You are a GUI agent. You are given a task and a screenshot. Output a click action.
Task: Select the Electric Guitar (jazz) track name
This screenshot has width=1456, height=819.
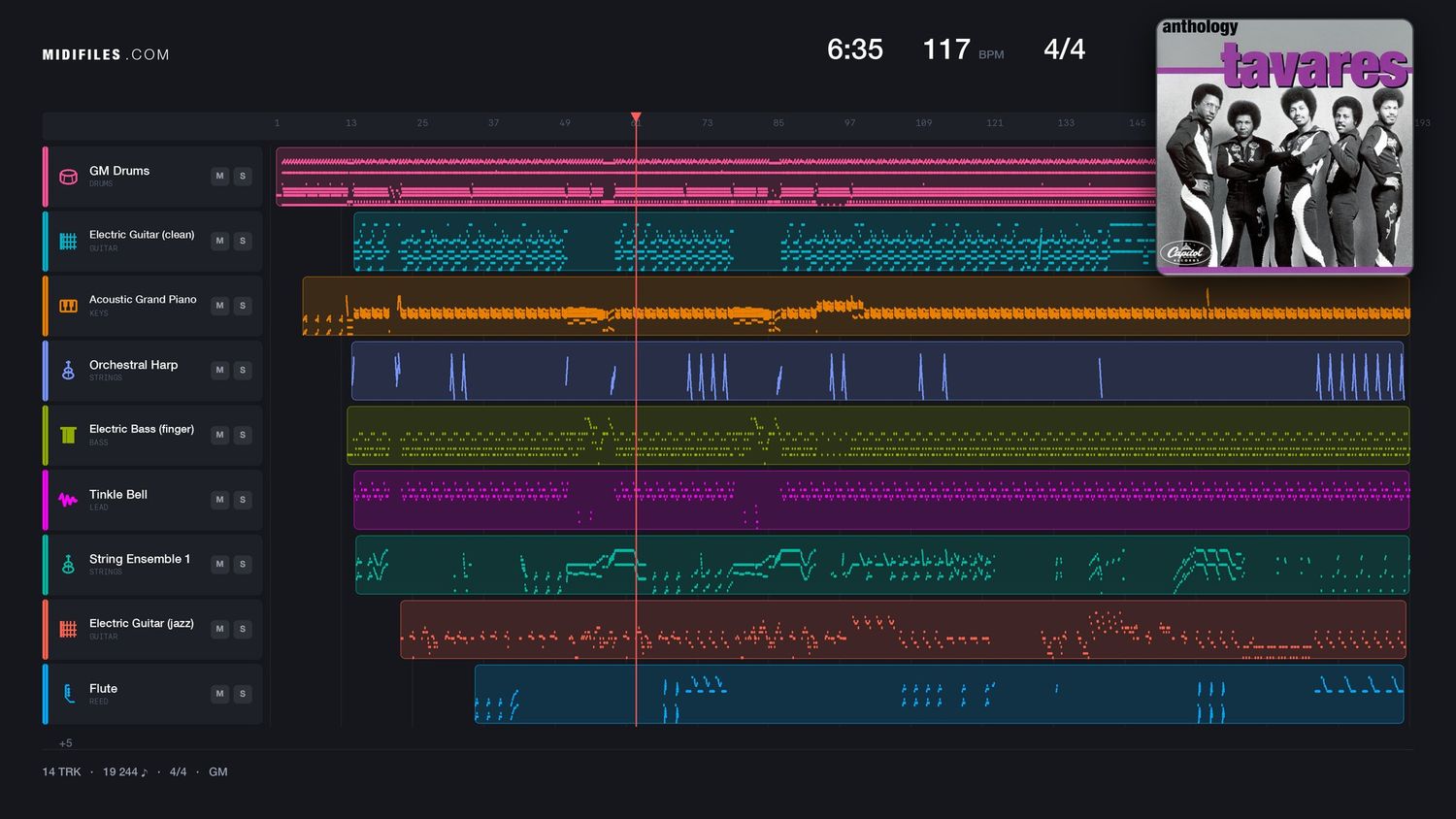pos(142,623)
